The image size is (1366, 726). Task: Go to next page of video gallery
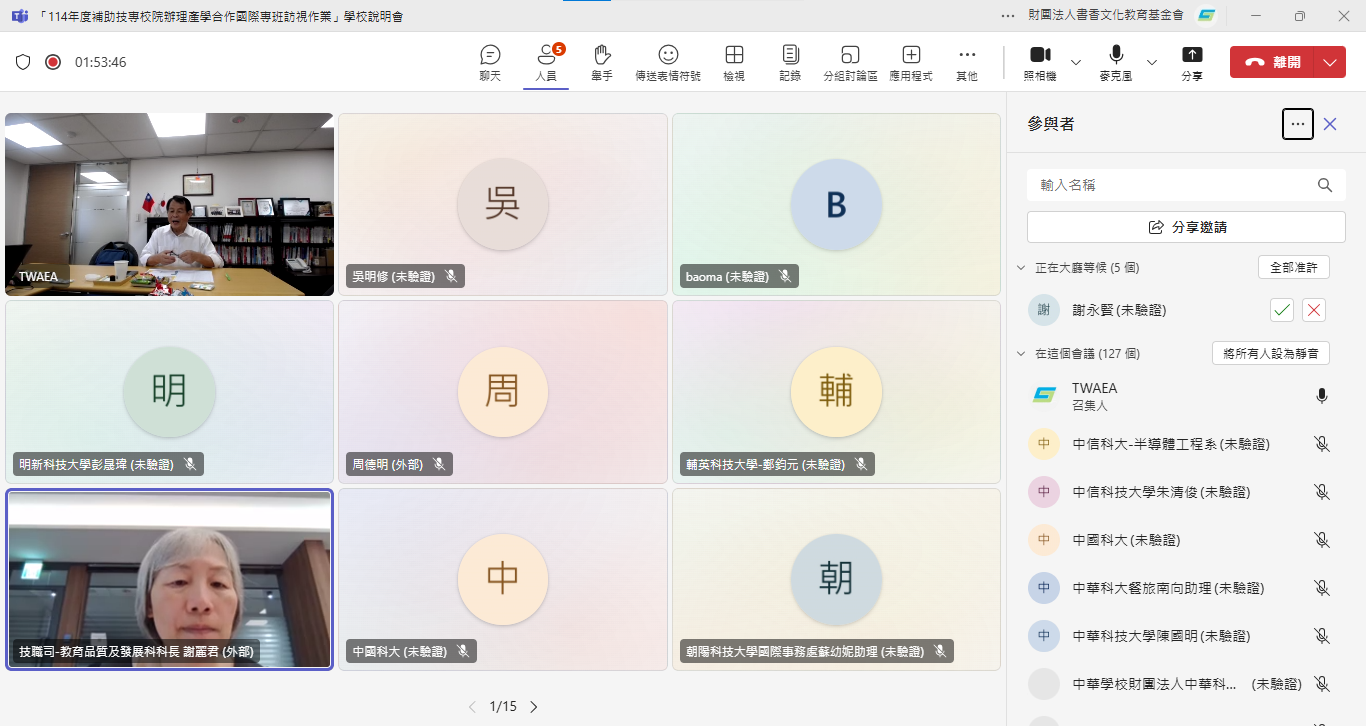pyautogui.click(x=534, y=707)
